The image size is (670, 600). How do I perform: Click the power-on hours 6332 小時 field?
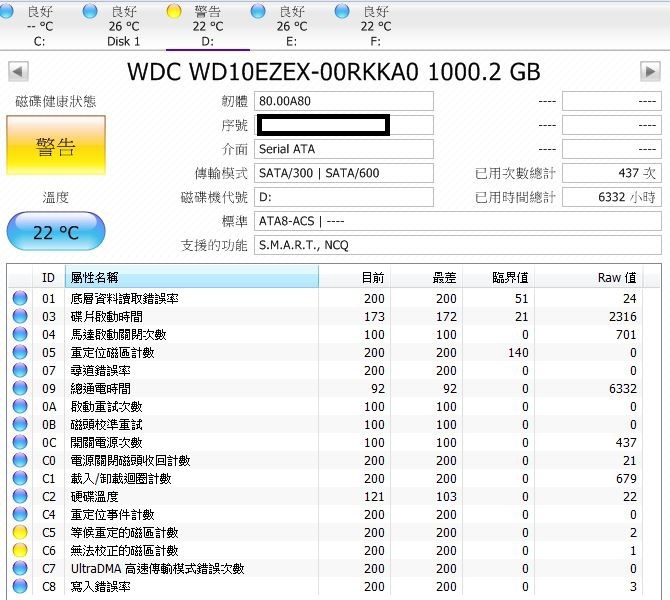[x=611, y=197]
